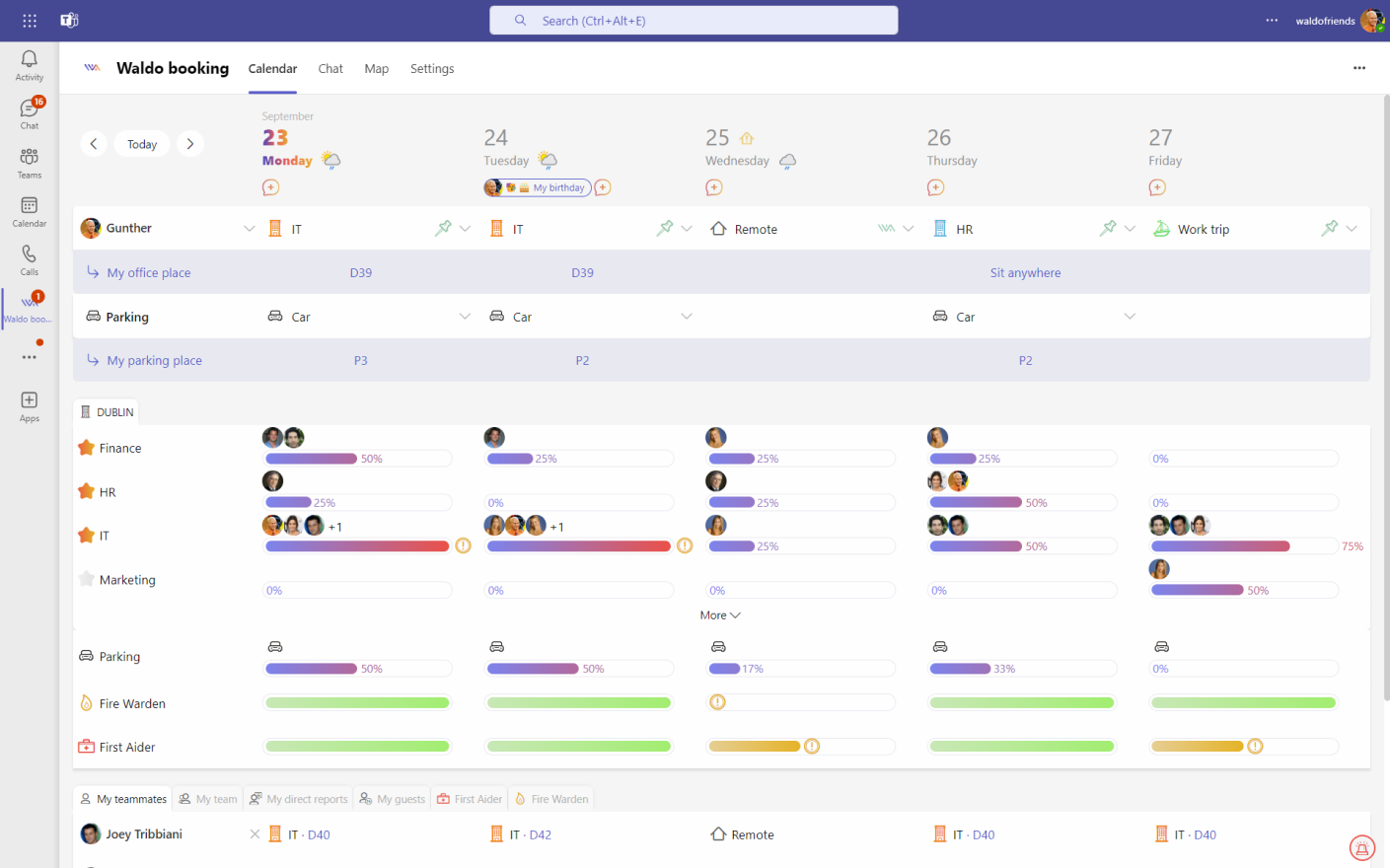Click My office place link
Image resolution: width=1390 pixels, height=868 pixels.
coord(149,272)
